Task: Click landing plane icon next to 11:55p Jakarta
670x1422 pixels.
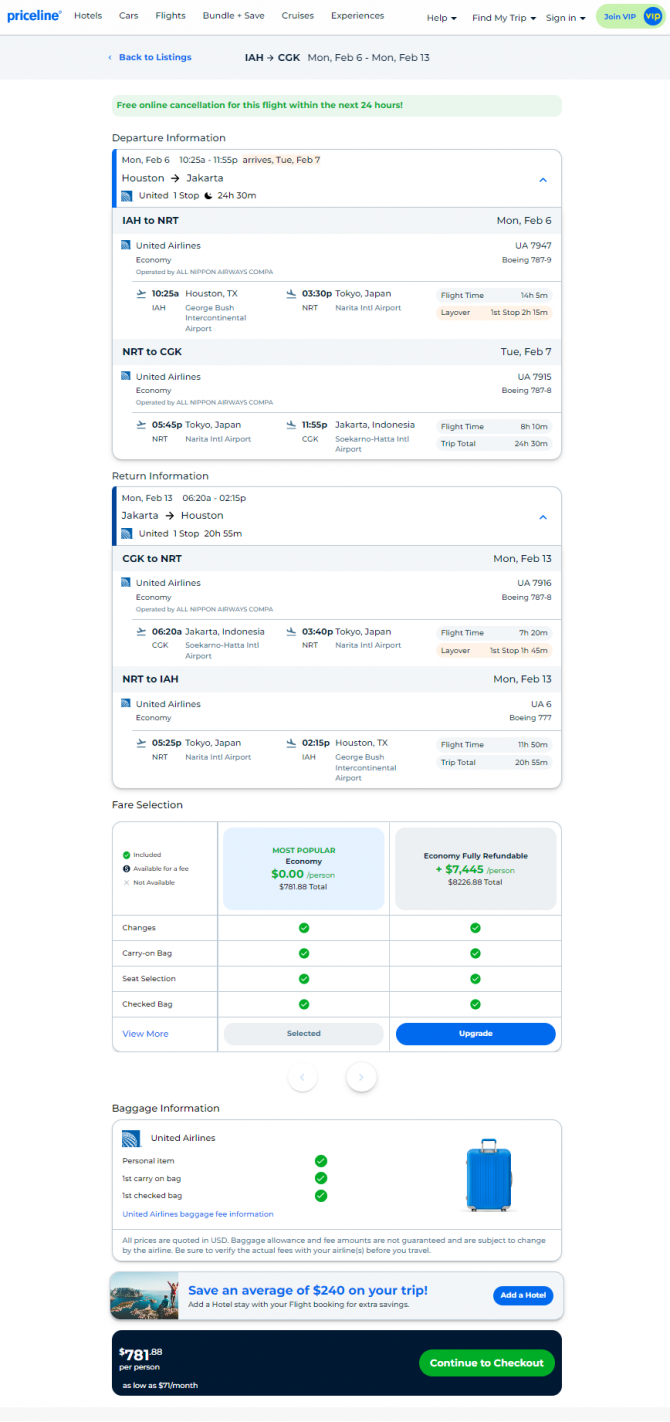Action: 291,424
